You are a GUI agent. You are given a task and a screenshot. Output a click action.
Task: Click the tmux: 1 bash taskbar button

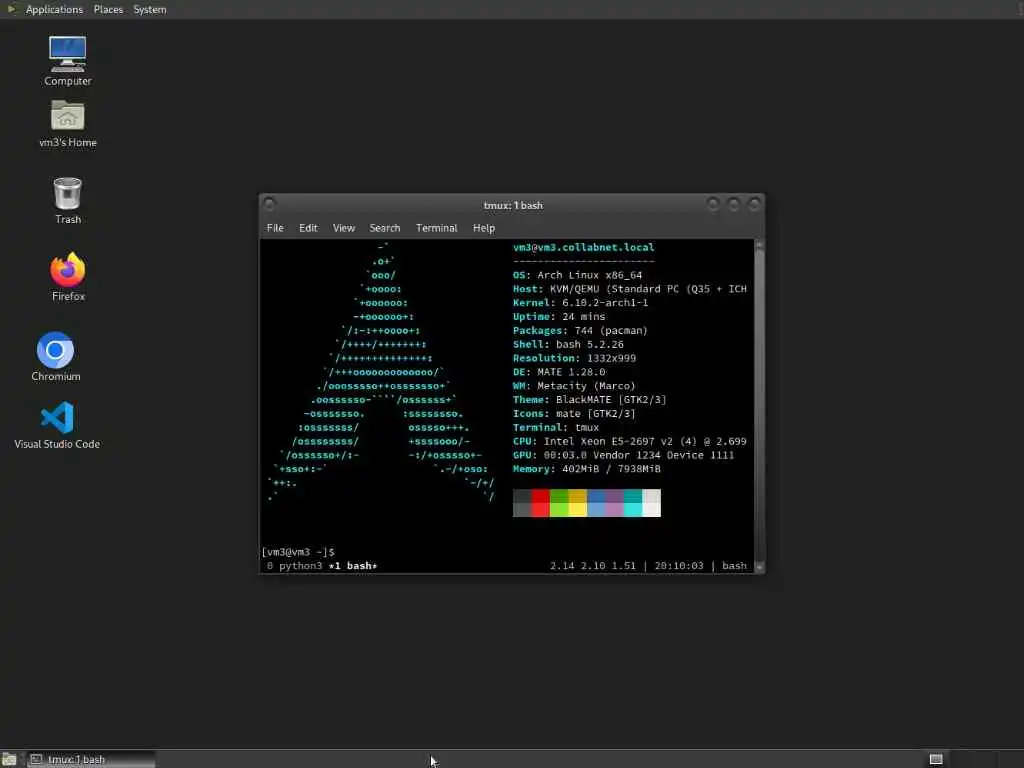(x=90, y=760)
